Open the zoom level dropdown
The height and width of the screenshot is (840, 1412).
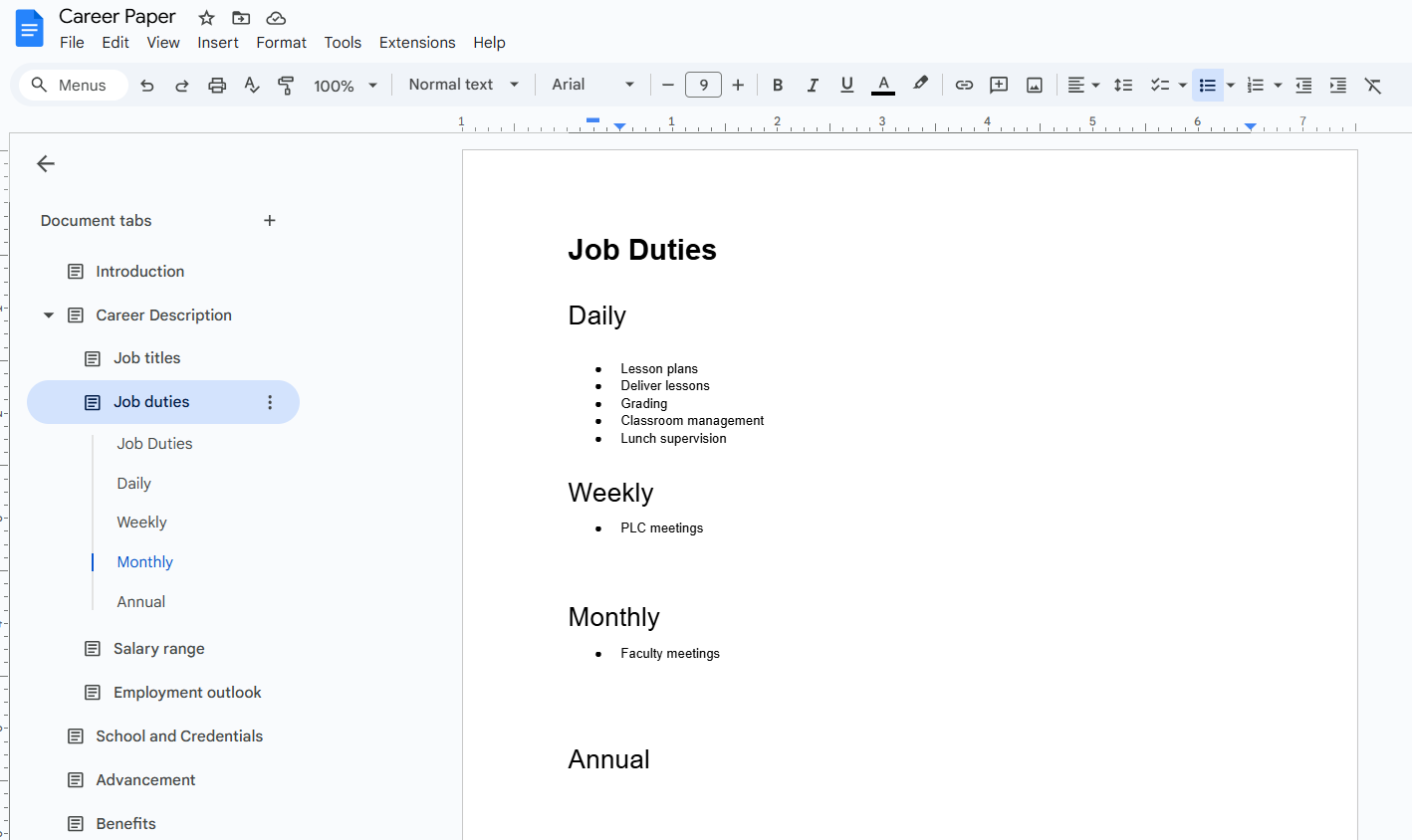346,86
